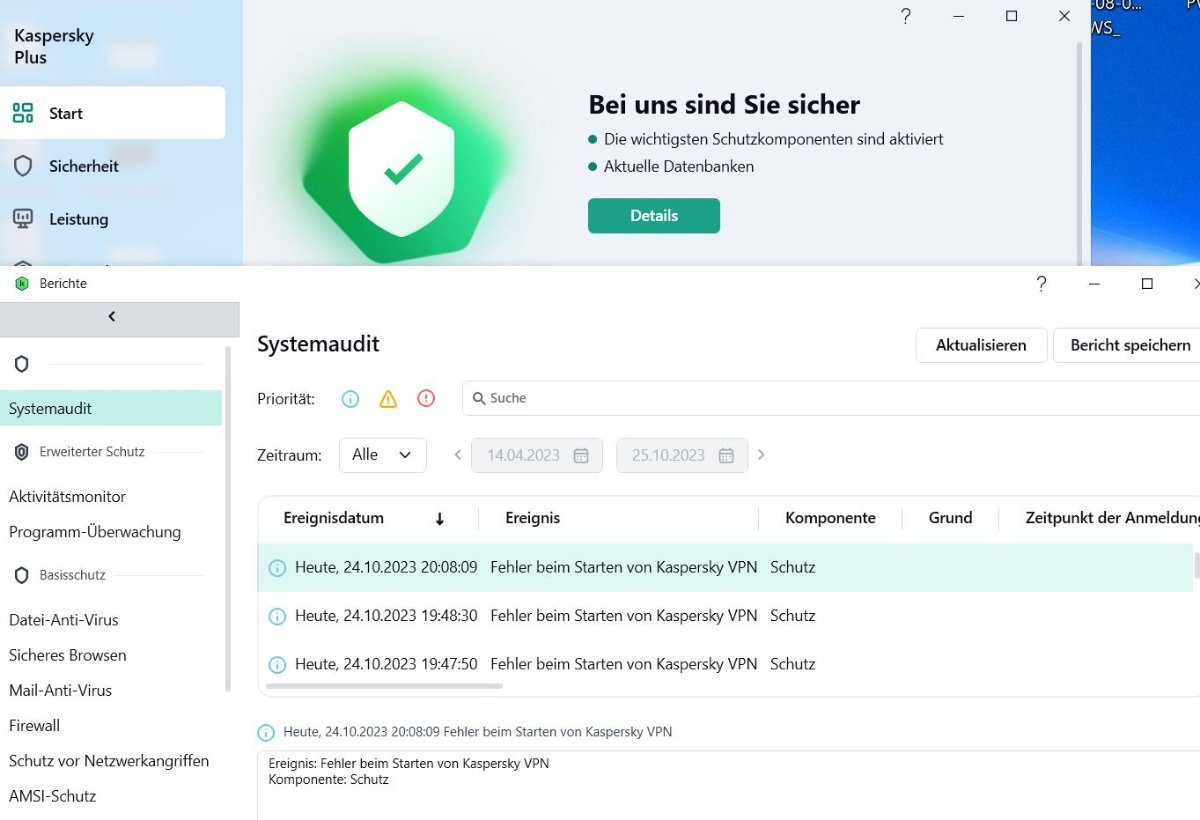The image size is (1200, 820).
Task: Toggle the red critical priority filter
Action: pos(426,399)
